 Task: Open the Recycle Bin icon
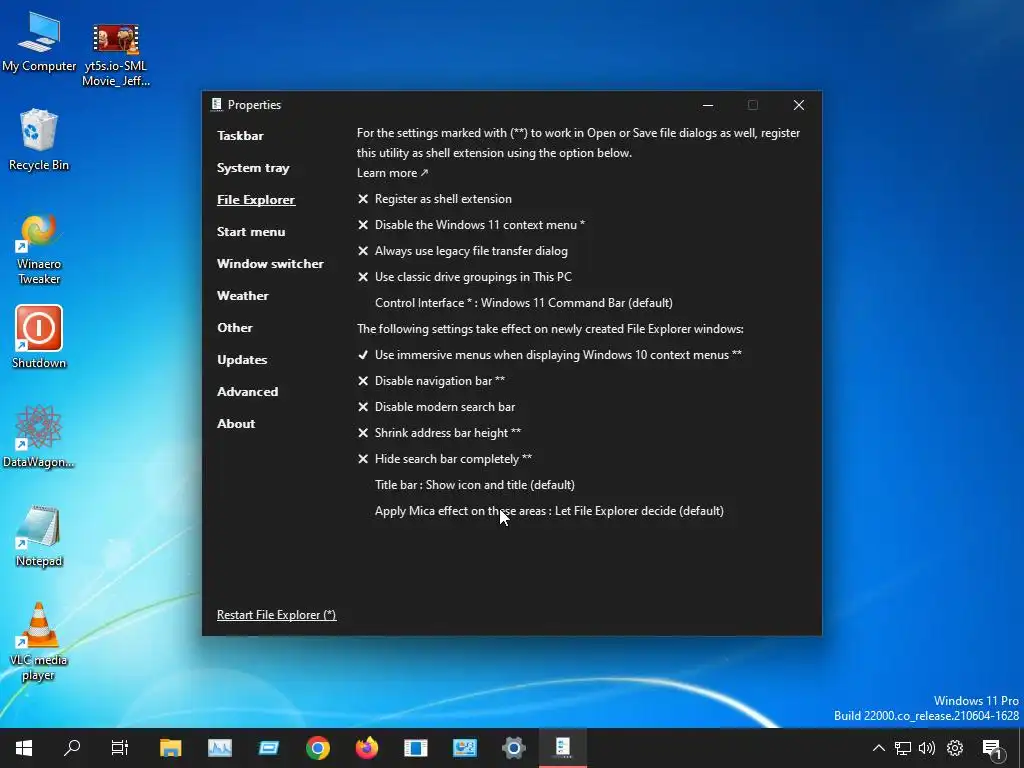point(39,140)
